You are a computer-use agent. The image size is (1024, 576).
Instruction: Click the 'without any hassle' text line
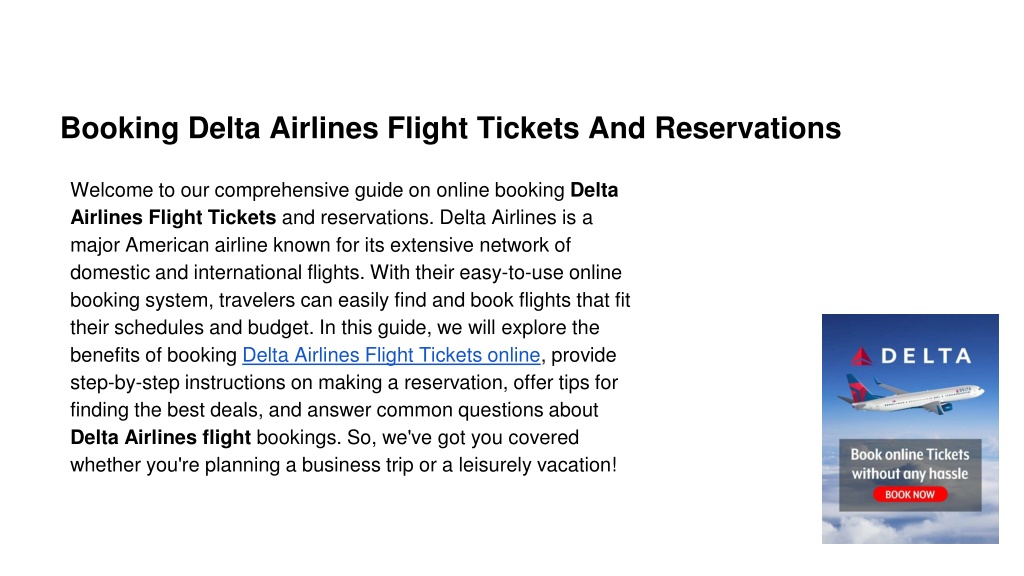[910, 473]
